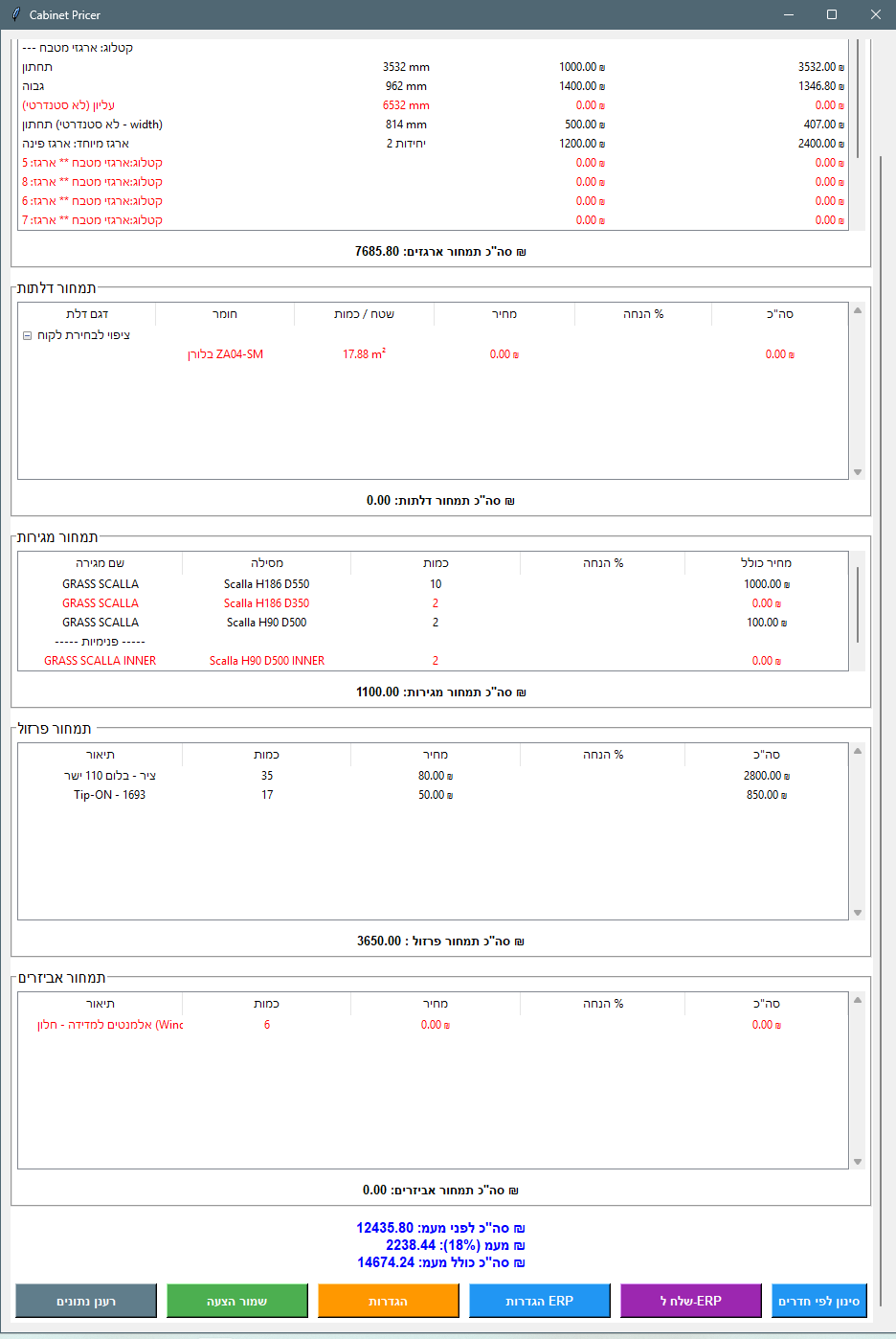This screenshot has width=896, height=1339.
Task: Select the GRASS SCALLA INNER drawer row
Action: pos(434,661)
